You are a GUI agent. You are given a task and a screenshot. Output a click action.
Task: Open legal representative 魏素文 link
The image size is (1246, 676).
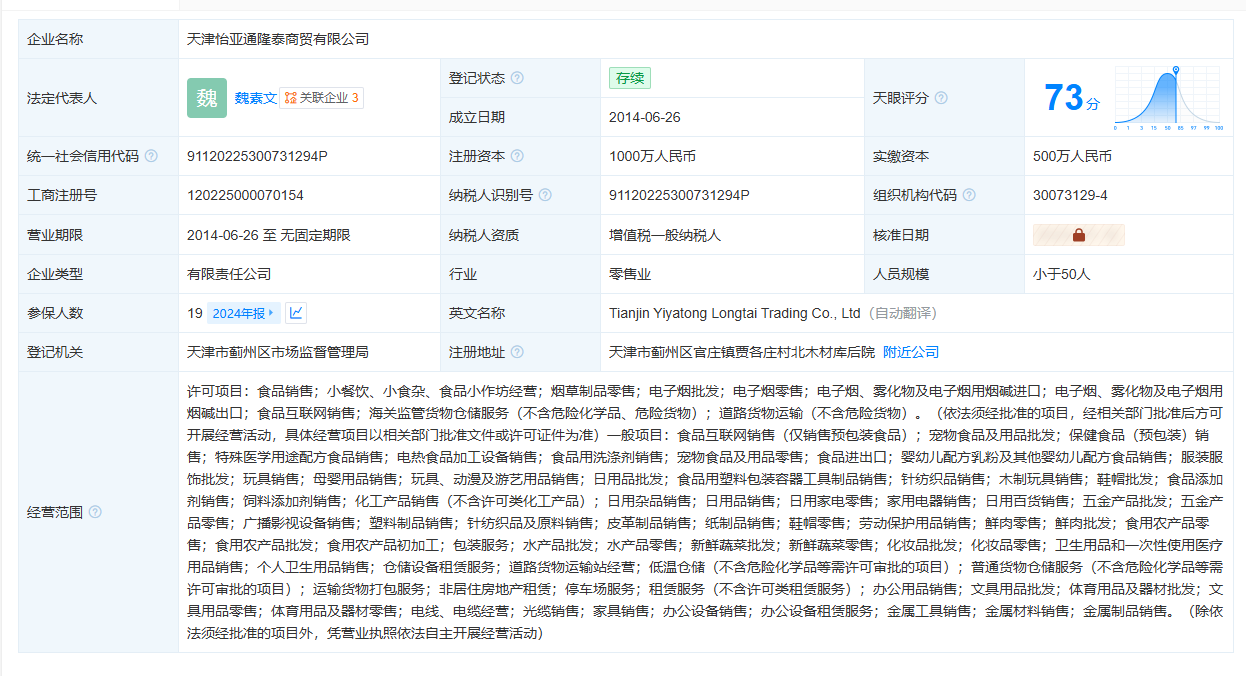click(x=256, y=98)
